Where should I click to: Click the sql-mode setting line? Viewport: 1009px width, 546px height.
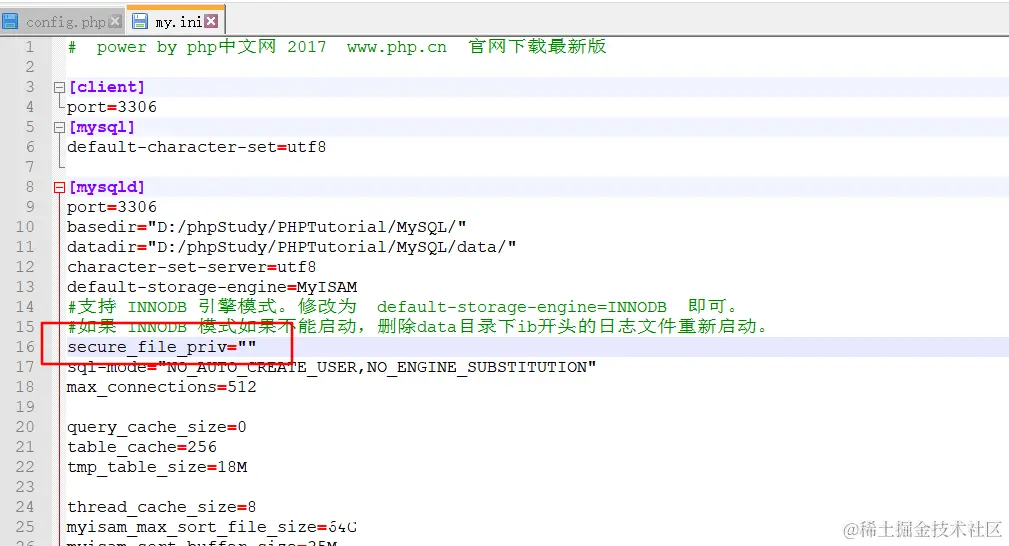tap(331, 367)
